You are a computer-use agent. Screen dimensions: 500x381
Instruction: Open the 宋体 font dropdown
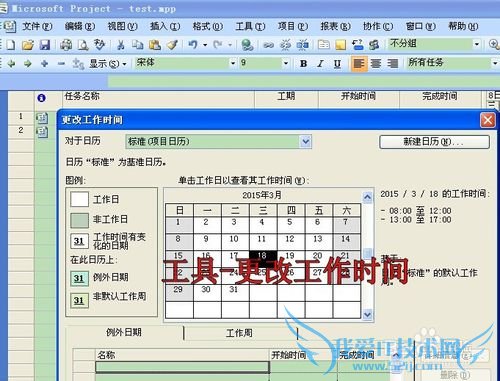coord(233,63)
